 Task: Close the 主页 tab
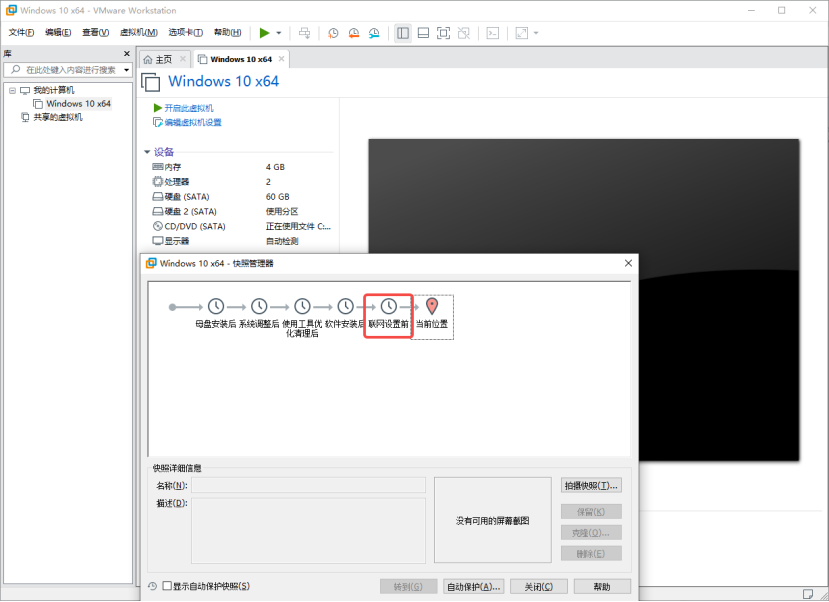pyautogui.click(x=183, y=59)
